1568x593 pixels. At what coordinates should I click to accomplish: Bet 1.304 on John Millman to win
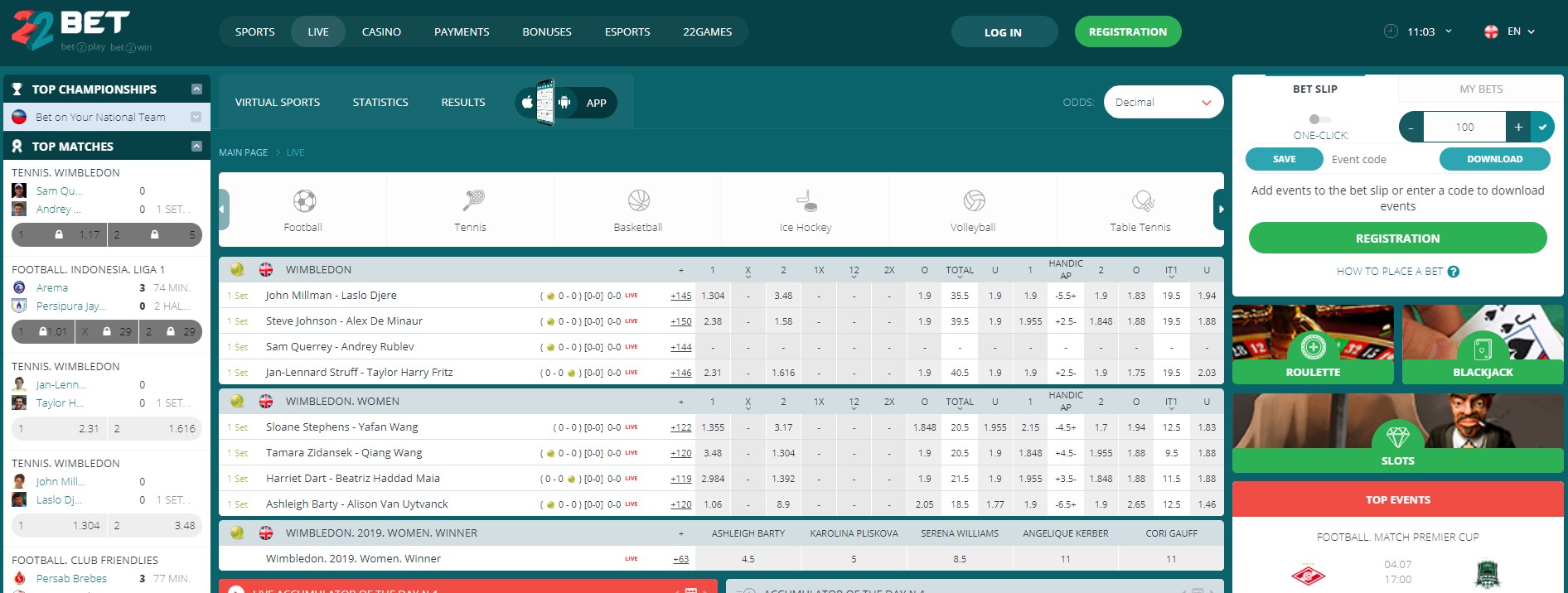(713, 296)
